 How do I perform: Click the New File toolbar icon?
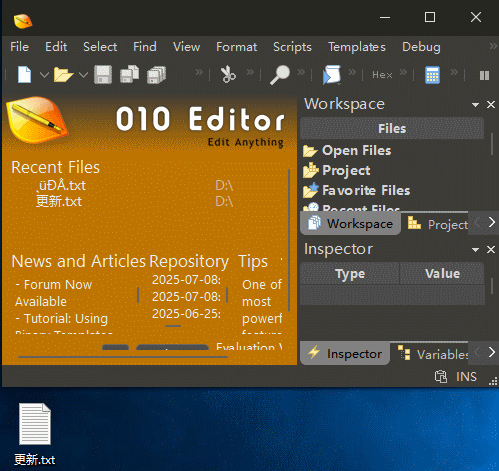click(25, 74)
